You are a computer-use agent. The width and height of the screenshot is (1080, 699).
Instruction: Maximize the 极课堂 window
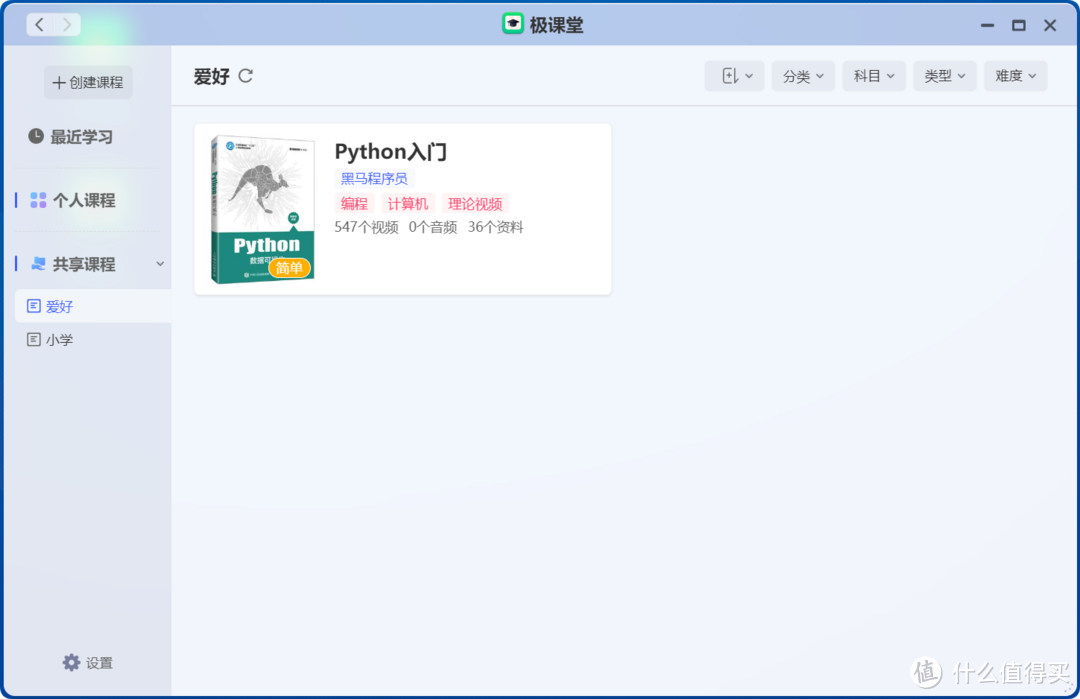coord(1019,25)
